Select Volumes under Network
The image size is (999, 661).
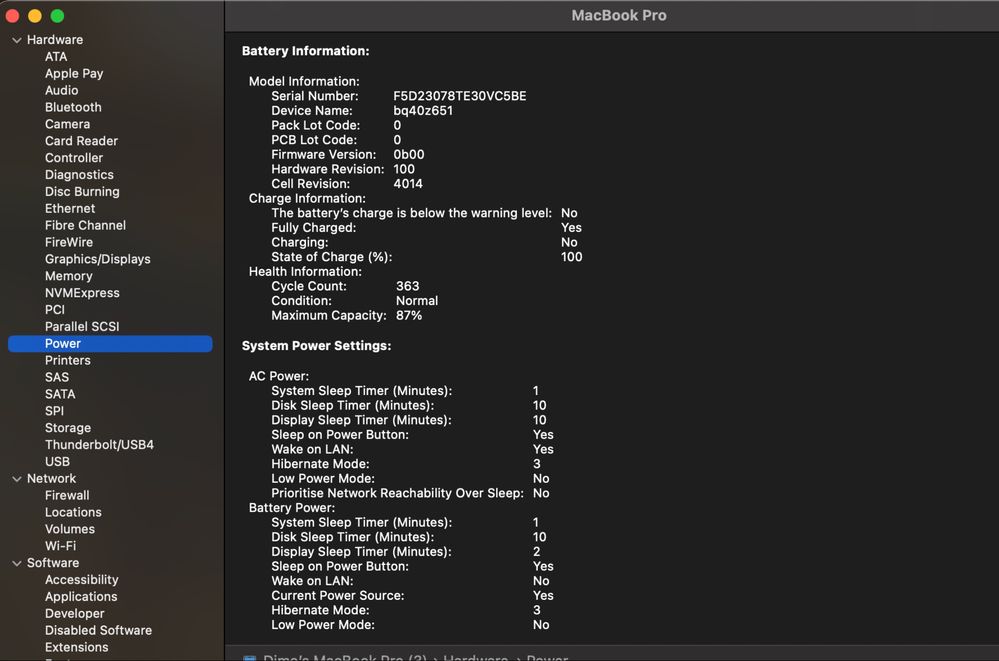70,530
